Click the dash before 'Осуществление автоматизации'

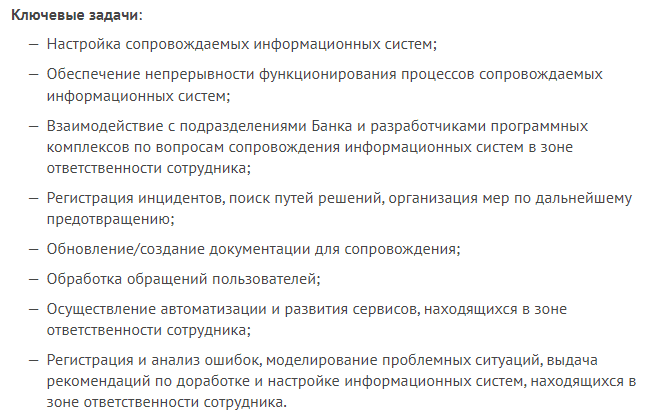click(34, 310)
